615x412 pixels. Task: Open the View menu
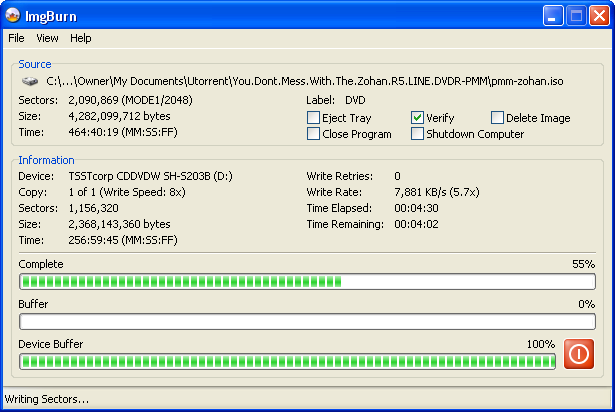click(x=47, y=38)
